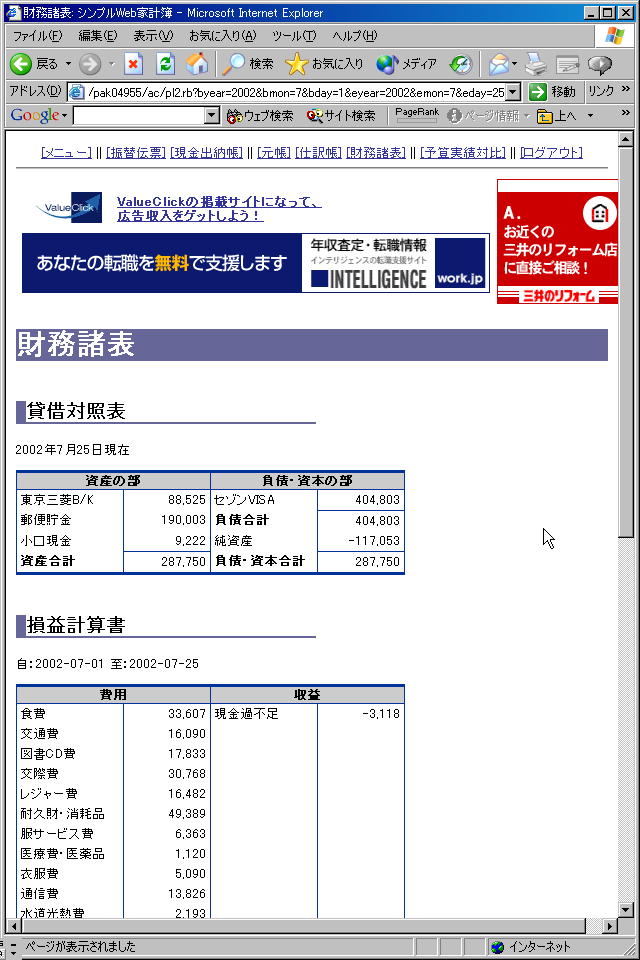Image resolution: width=640 pixels, height=960 pixels.
Task: Click inside the Google toolbar search field
Action: click(138, 116)
